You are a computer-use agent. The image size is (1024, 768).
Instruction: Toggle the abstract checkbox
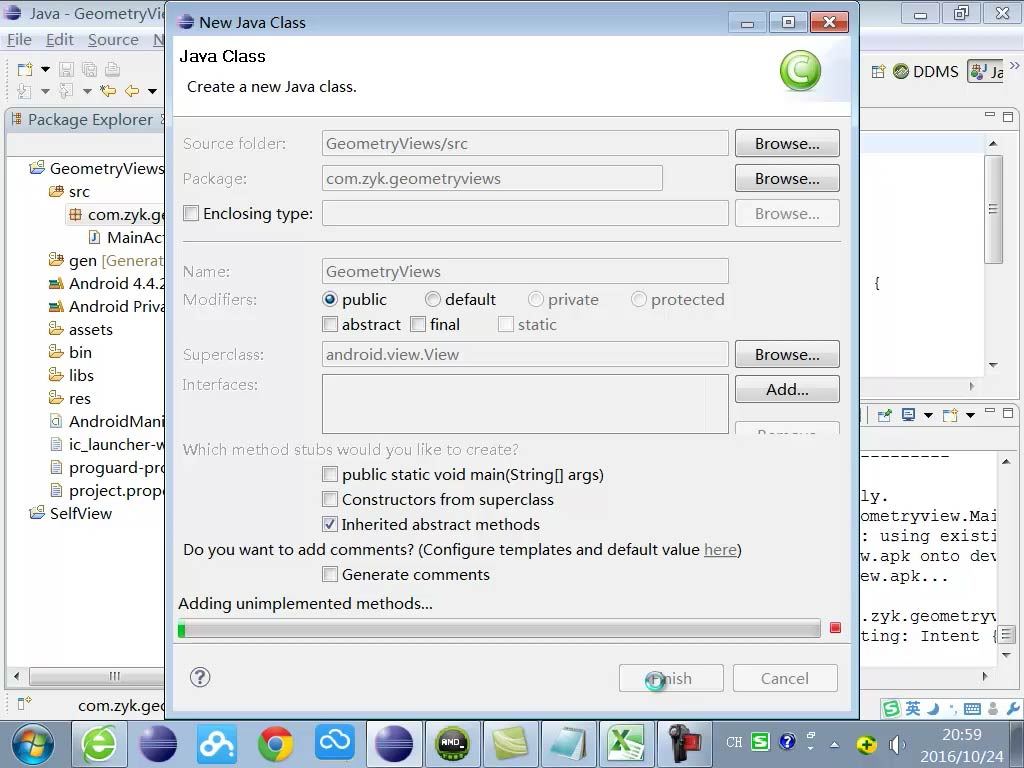pyautogui.click(x=330, y=324)
